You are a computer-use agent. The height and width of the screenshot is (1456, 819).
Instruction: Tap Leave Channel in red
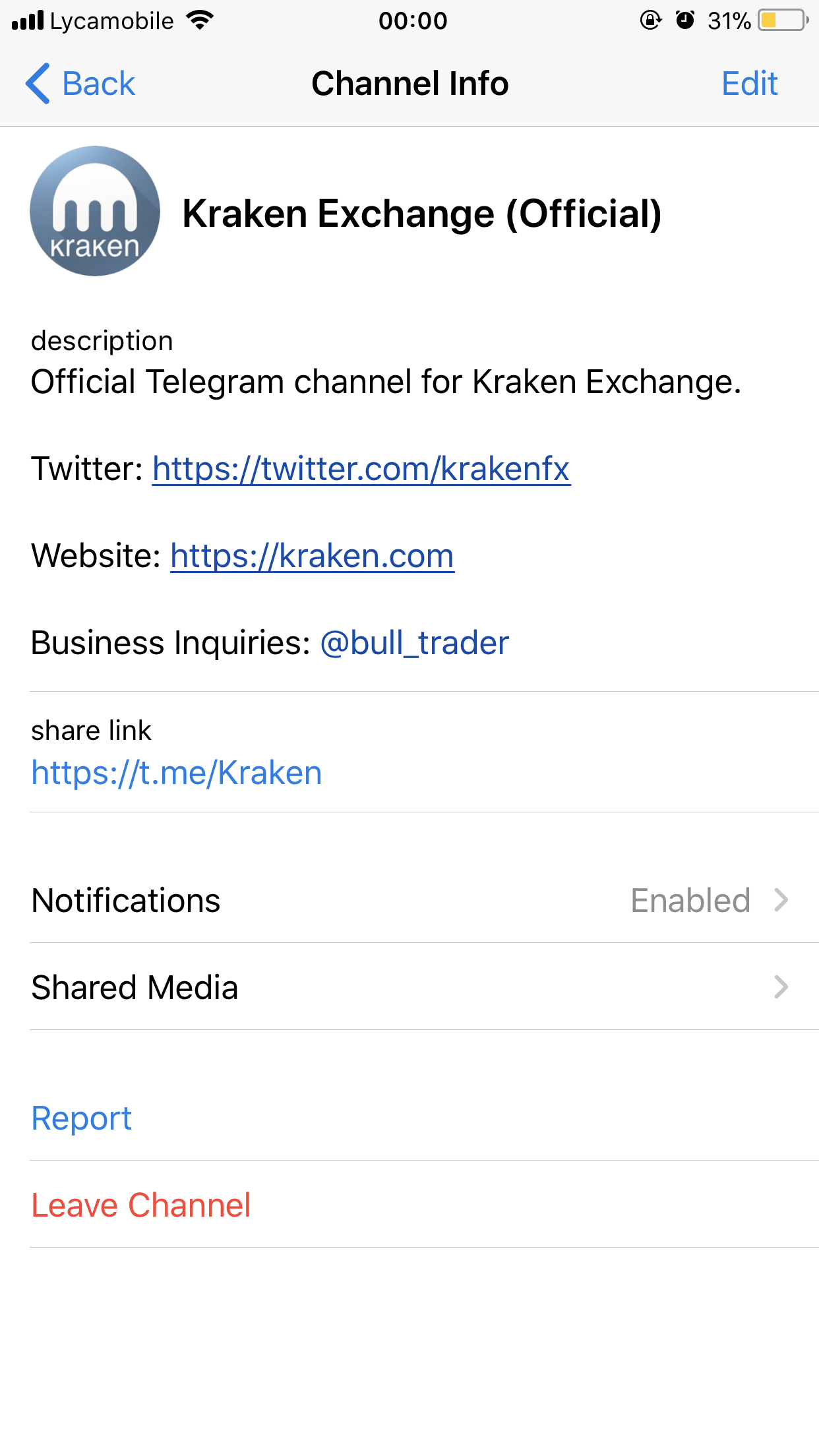click(141, 1205)
